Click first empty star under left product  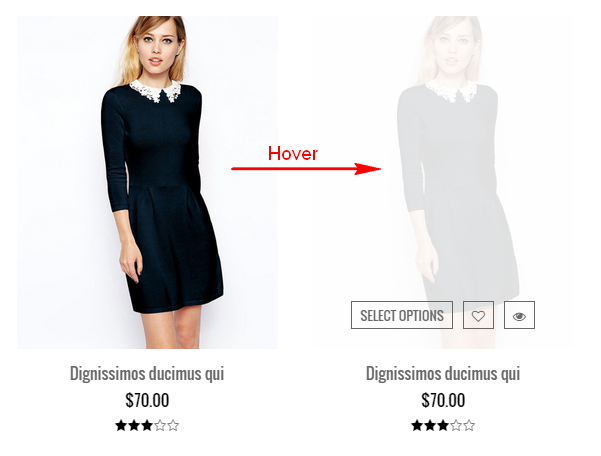[x=160, y=426]
